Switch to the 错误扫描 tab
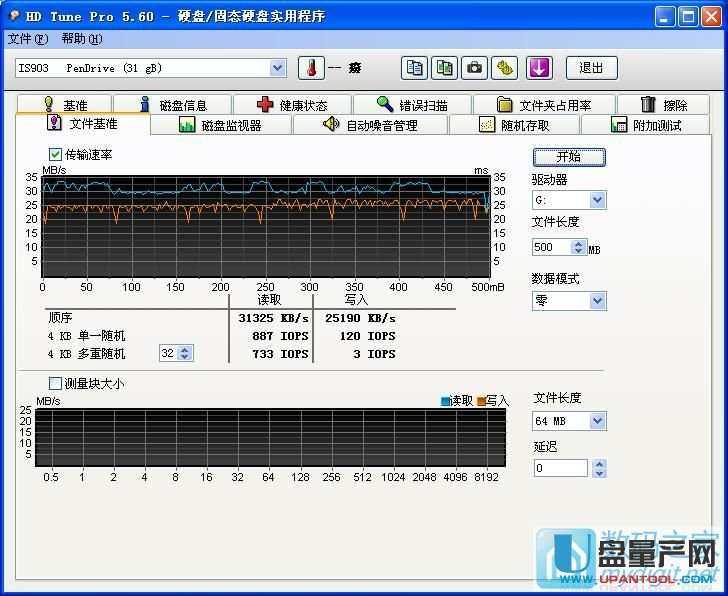 412,105
